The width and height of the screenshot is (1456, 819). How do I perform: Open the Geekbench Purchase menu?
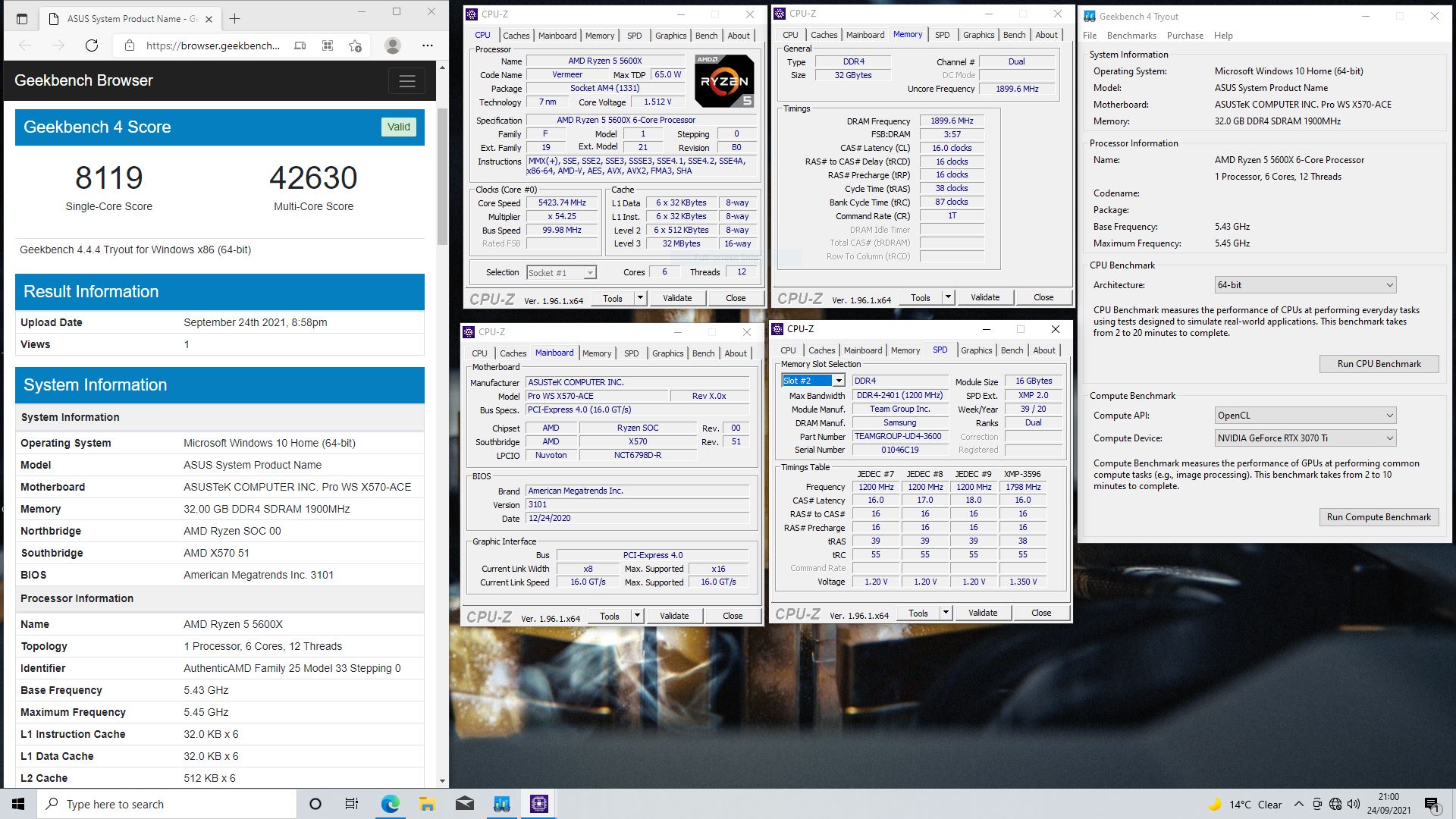point(1185,36)
